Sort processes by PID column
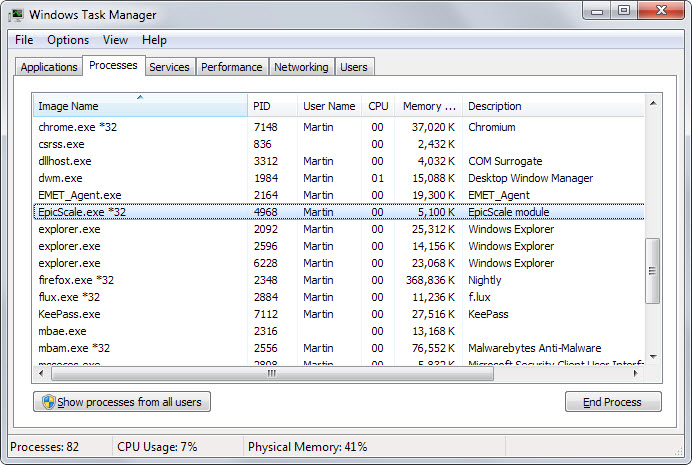 coord(272,106)
